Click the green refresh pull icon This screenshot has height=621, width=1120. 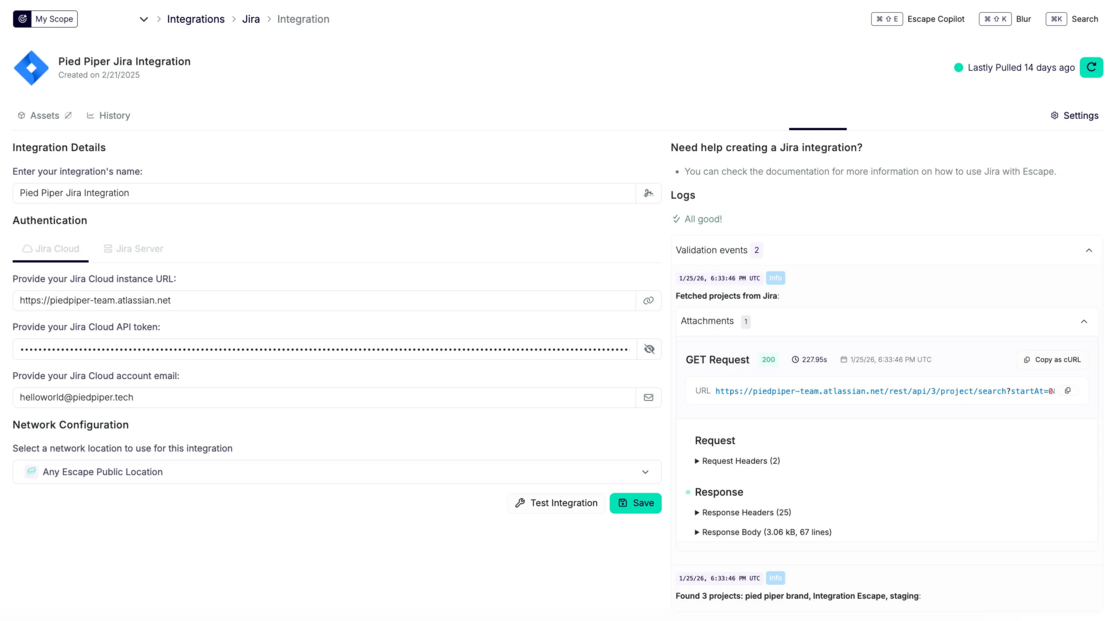tap(1091, 67)
